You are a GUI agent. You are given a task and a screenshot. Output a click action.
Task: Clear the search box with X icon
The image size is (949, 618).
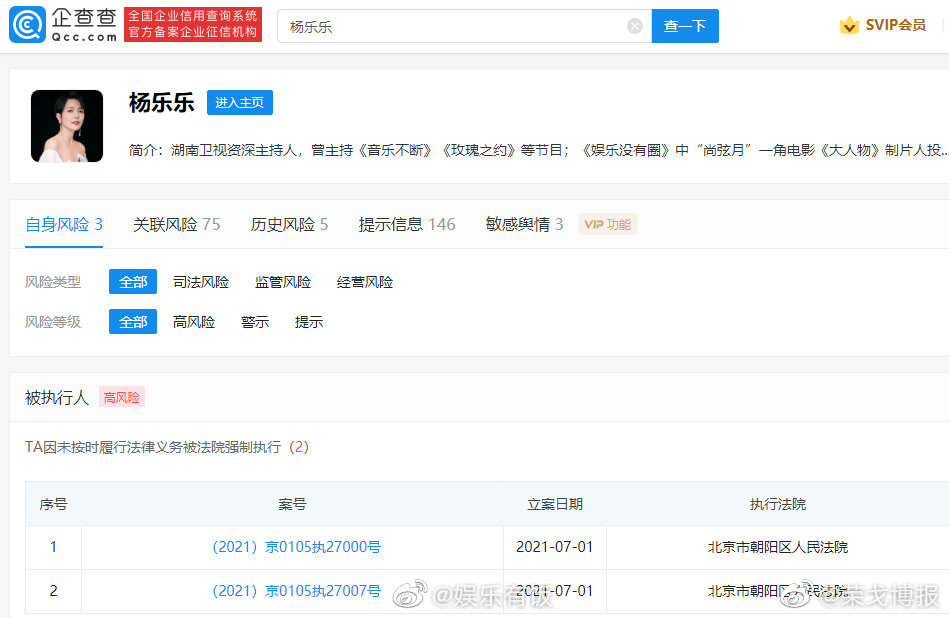635,26
